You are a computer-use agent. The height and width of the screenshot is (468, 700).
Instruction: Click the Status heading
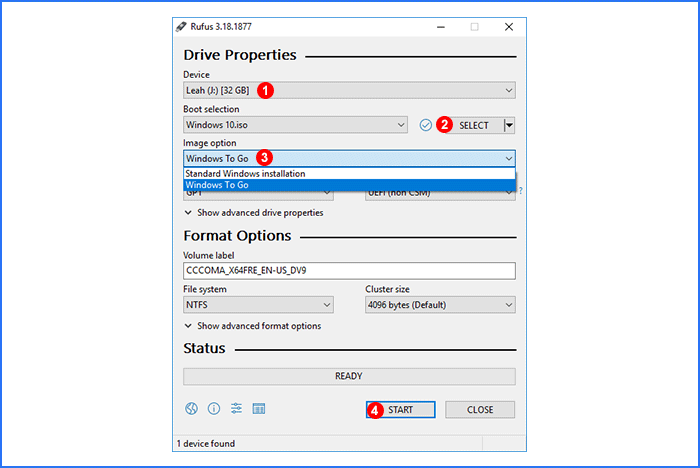coord(204,348)
